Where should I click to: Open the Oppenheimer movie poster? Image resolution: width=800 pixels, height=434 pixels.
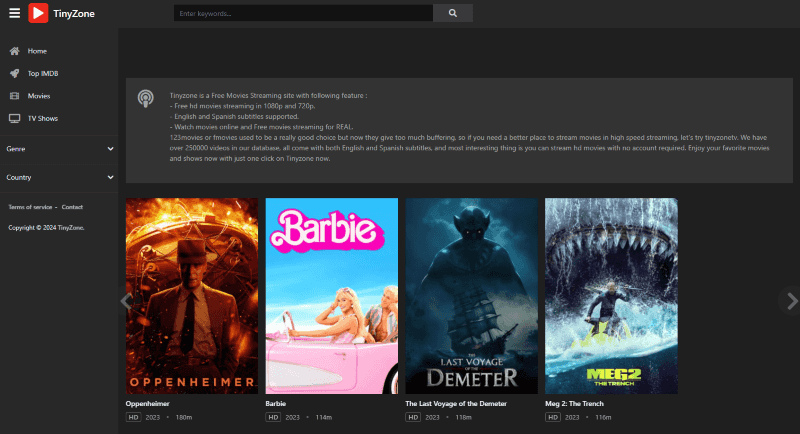[192, 295]
